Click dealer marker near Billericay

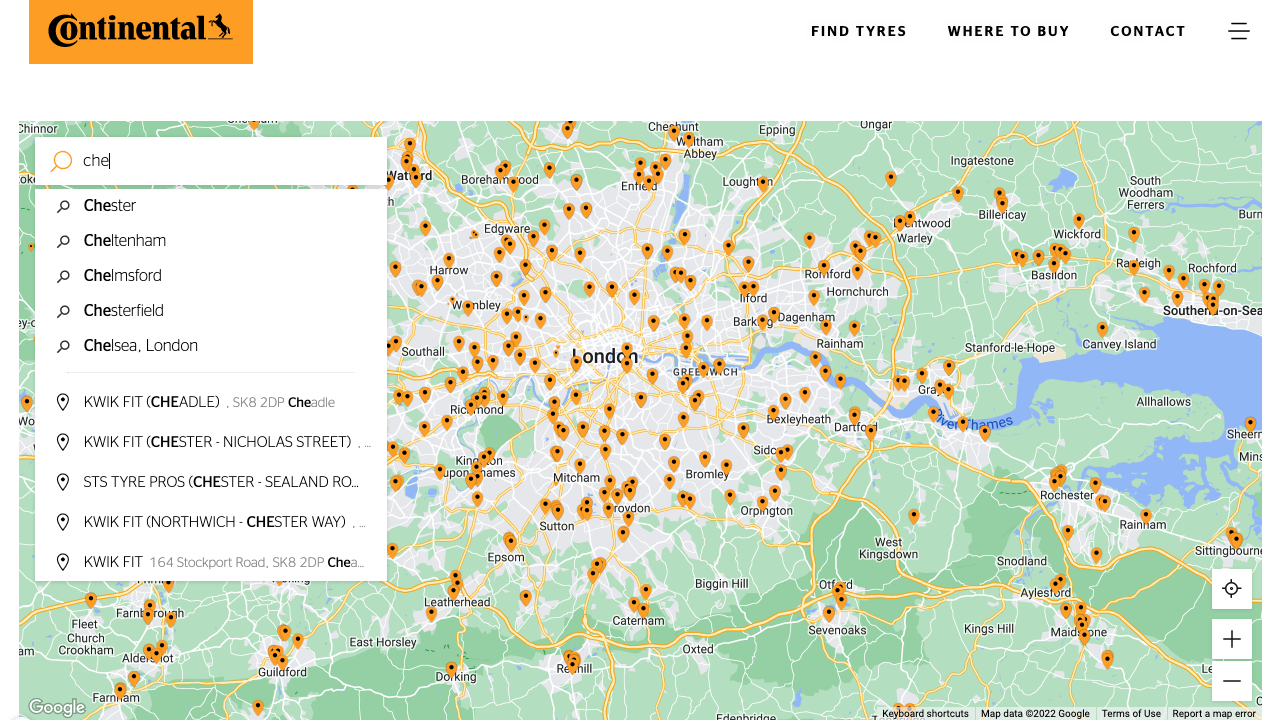[x=1001, y=203]
